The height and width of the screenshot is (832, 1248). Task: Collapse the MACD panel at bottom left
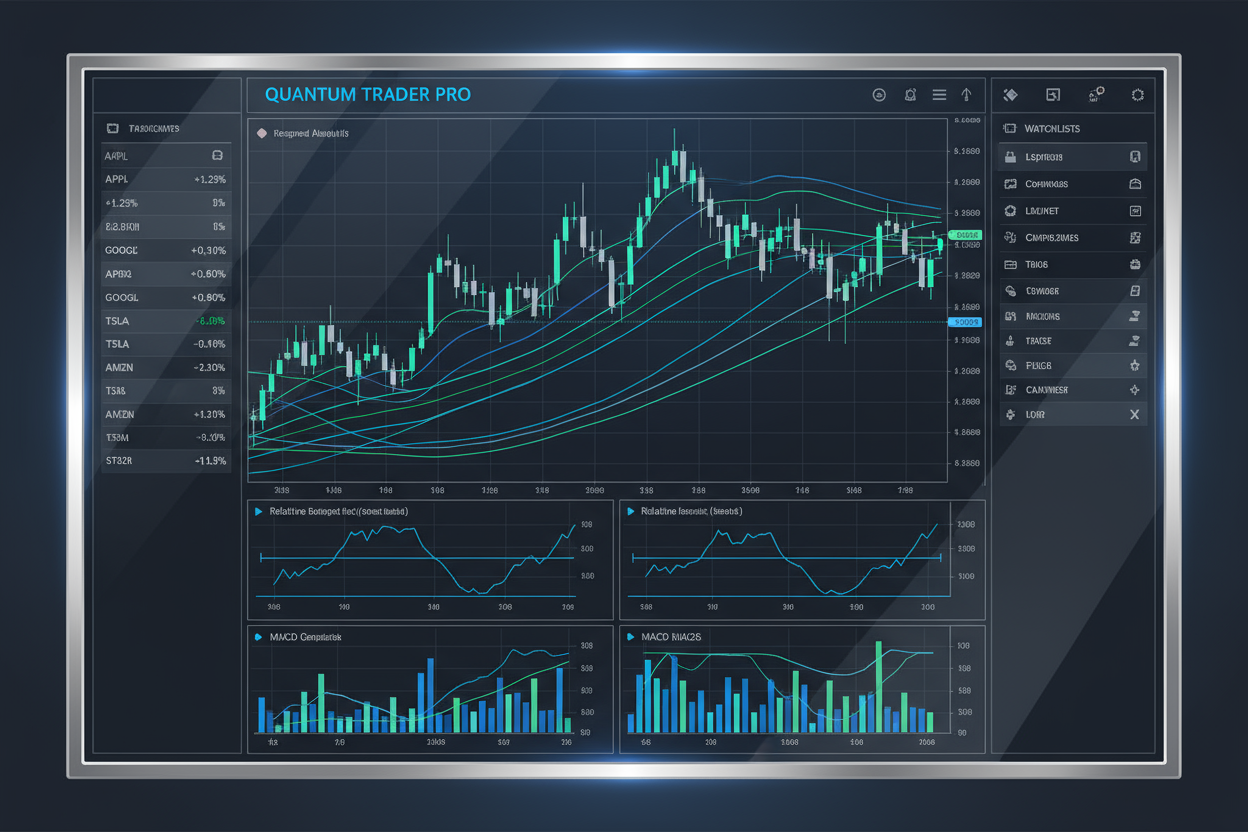tap(259, 637)
